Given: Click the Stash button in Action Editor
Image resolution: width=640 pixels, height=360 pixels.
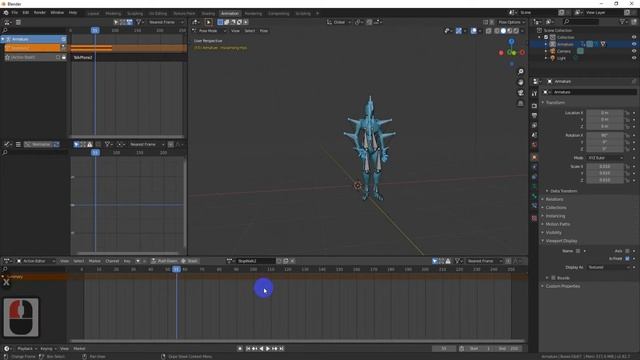Looking at the screenshot, I should click(x=190, y=261).
